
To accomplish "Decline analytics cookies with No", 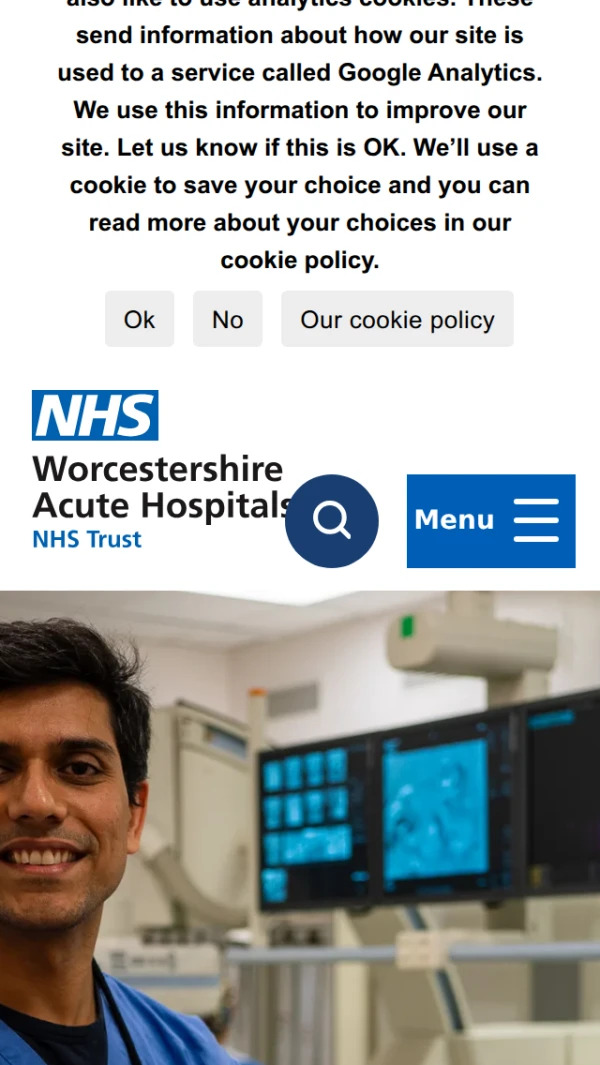I will click(x=228, y=319).
